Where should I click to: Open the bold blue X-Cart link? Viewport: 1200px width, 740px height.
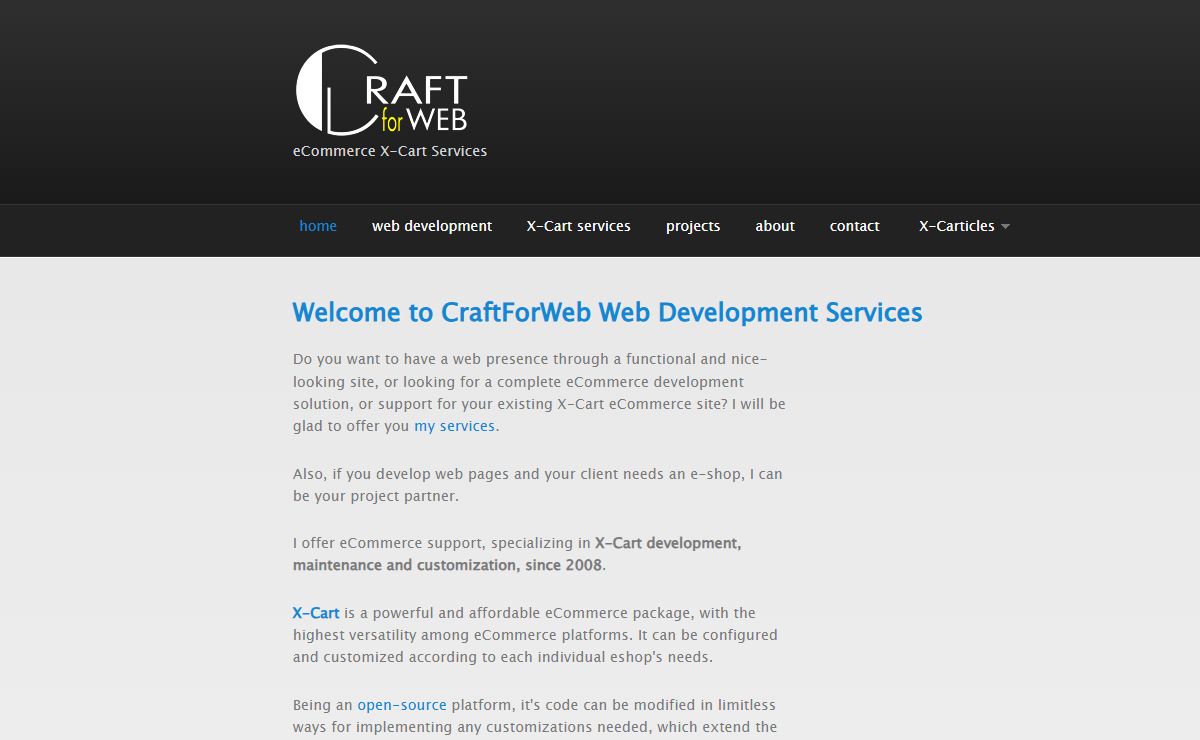click(x=316, y=613)
